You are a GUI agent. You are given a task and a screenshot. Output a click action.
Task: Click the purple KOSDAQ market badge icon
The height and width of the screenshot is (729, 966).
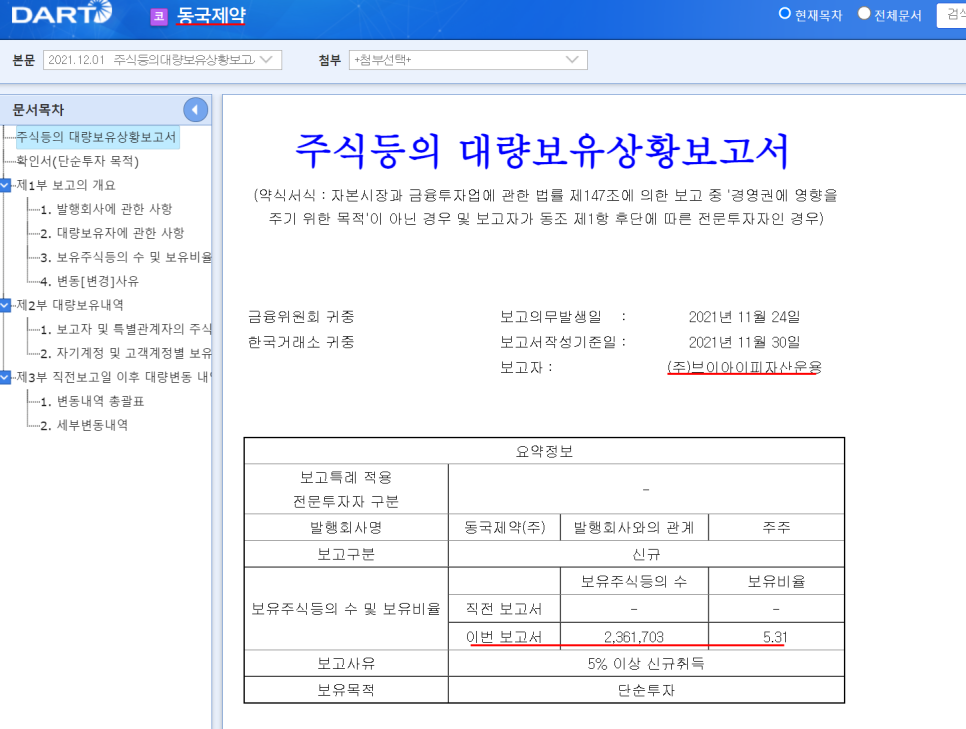pos(159,16)
